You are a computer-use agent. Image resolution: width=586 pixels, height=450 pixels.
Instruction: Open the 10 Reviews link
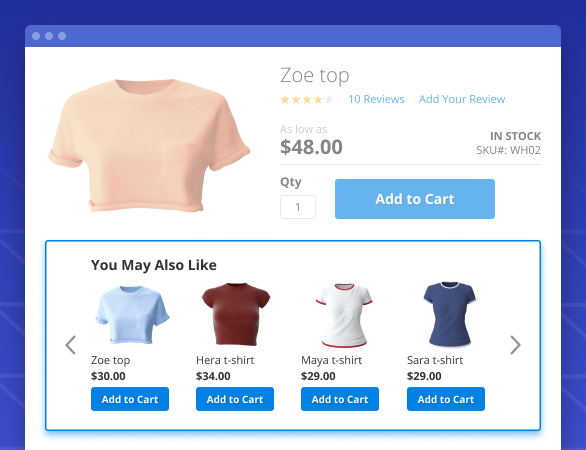376,99
